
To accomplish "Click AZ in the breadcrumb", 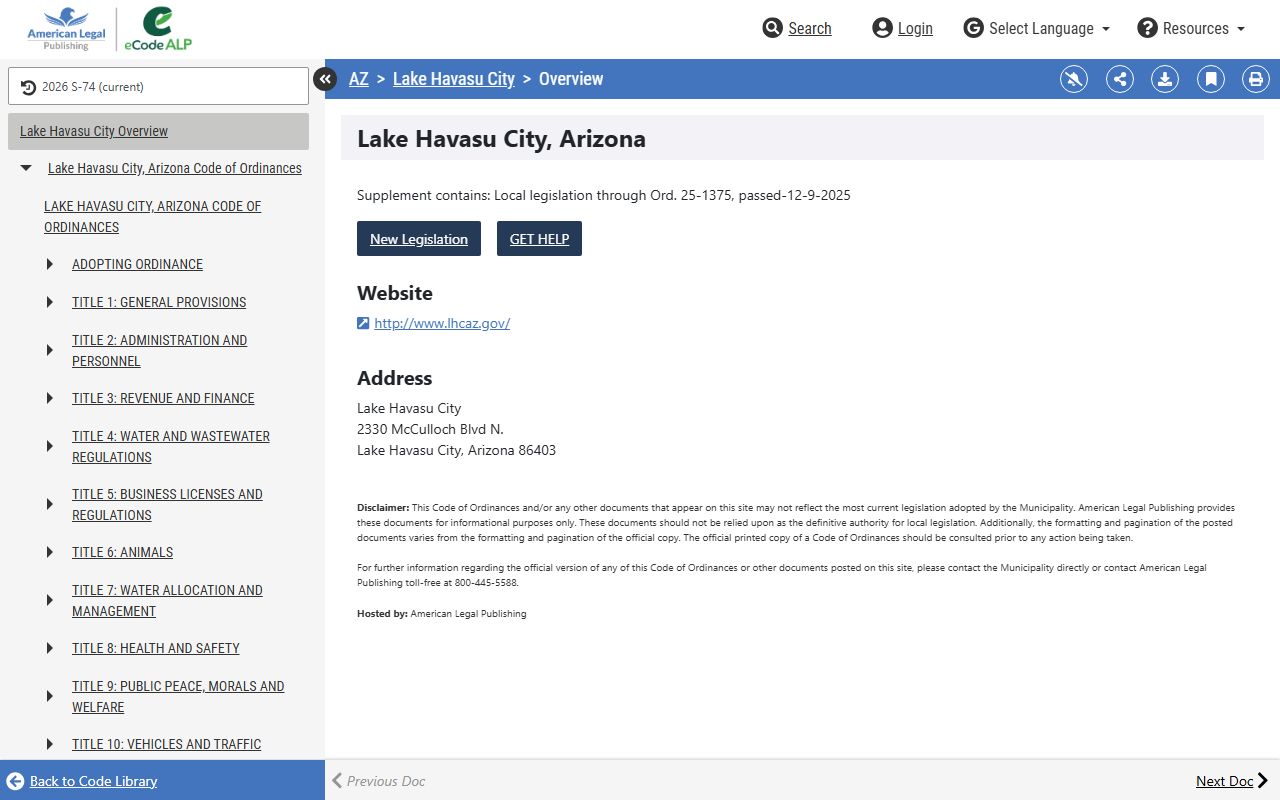I will pos(359,79).
